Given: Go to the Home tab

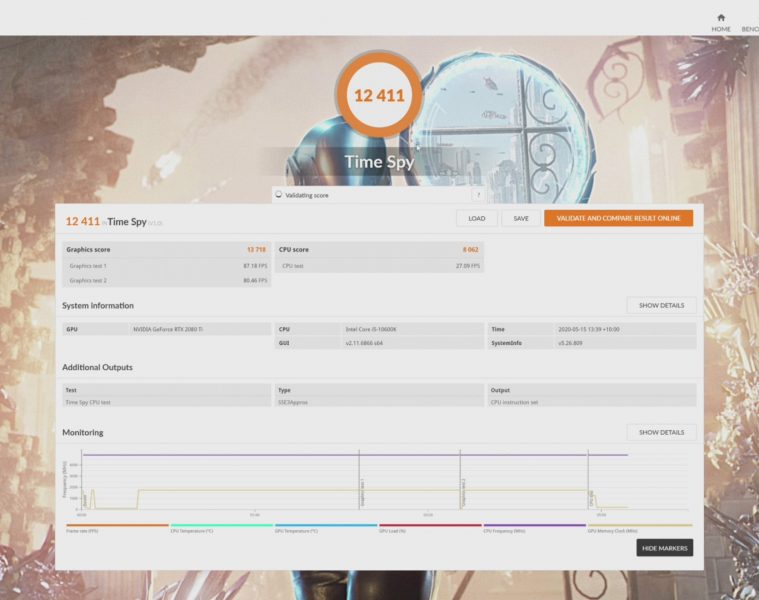Looking at the screenshot, I should point(721,23).
